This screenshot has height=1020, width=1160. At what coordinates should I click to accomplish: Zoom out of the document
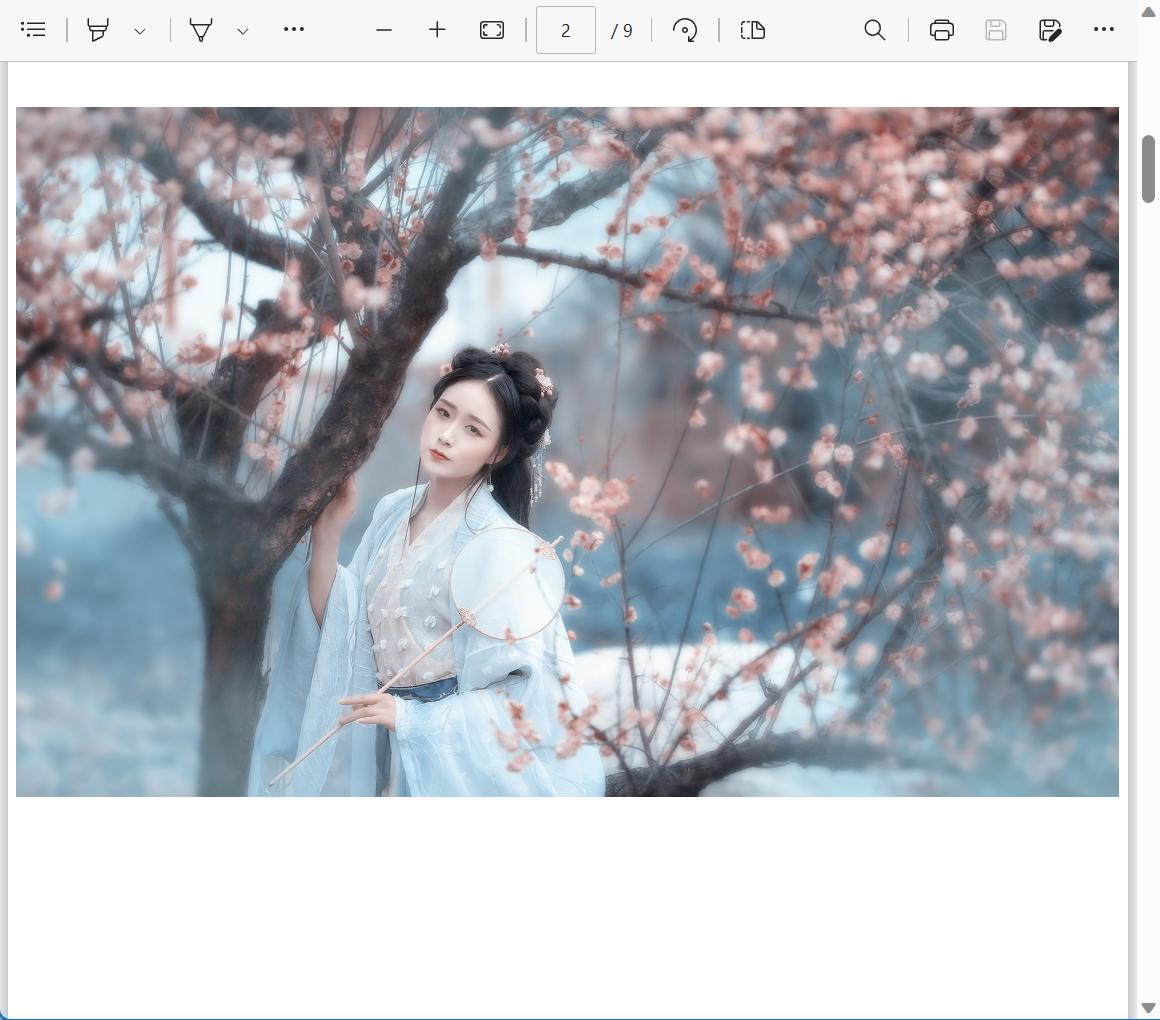coord(384,30)
